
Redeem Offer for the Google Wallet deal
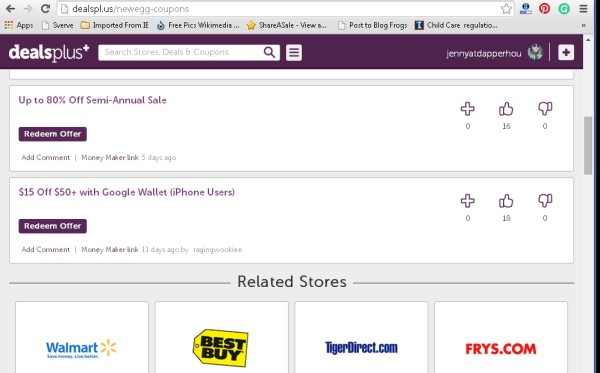(53, 226)
